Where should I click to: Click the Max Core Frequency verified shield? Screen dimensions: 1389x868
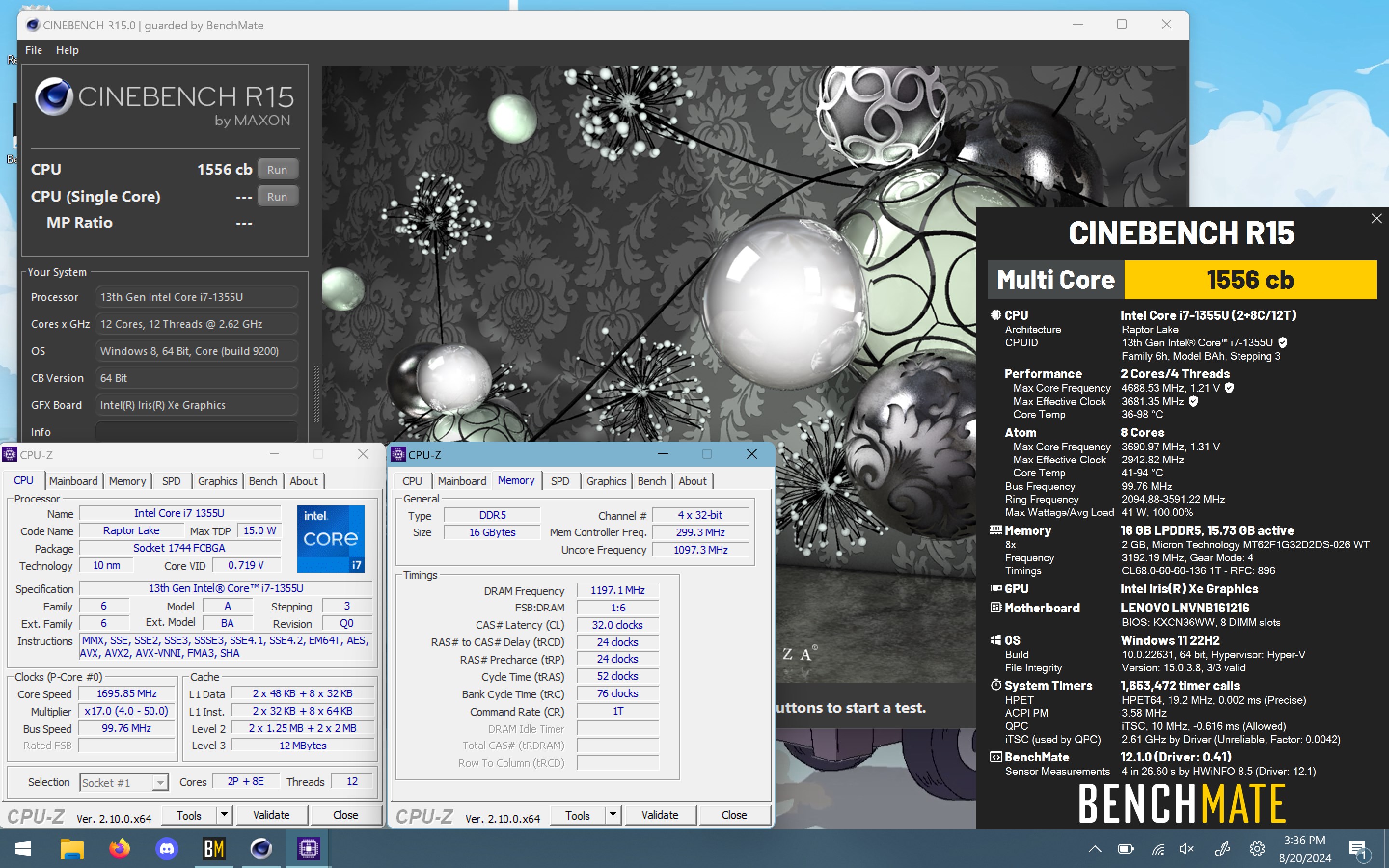pos(1229,388)
